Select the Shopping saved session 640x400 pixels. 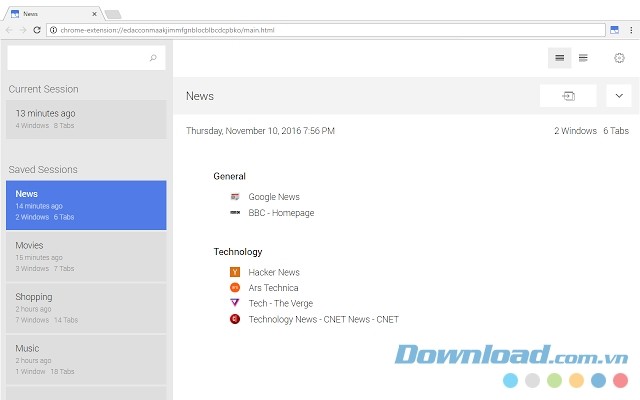click(86, 307)
